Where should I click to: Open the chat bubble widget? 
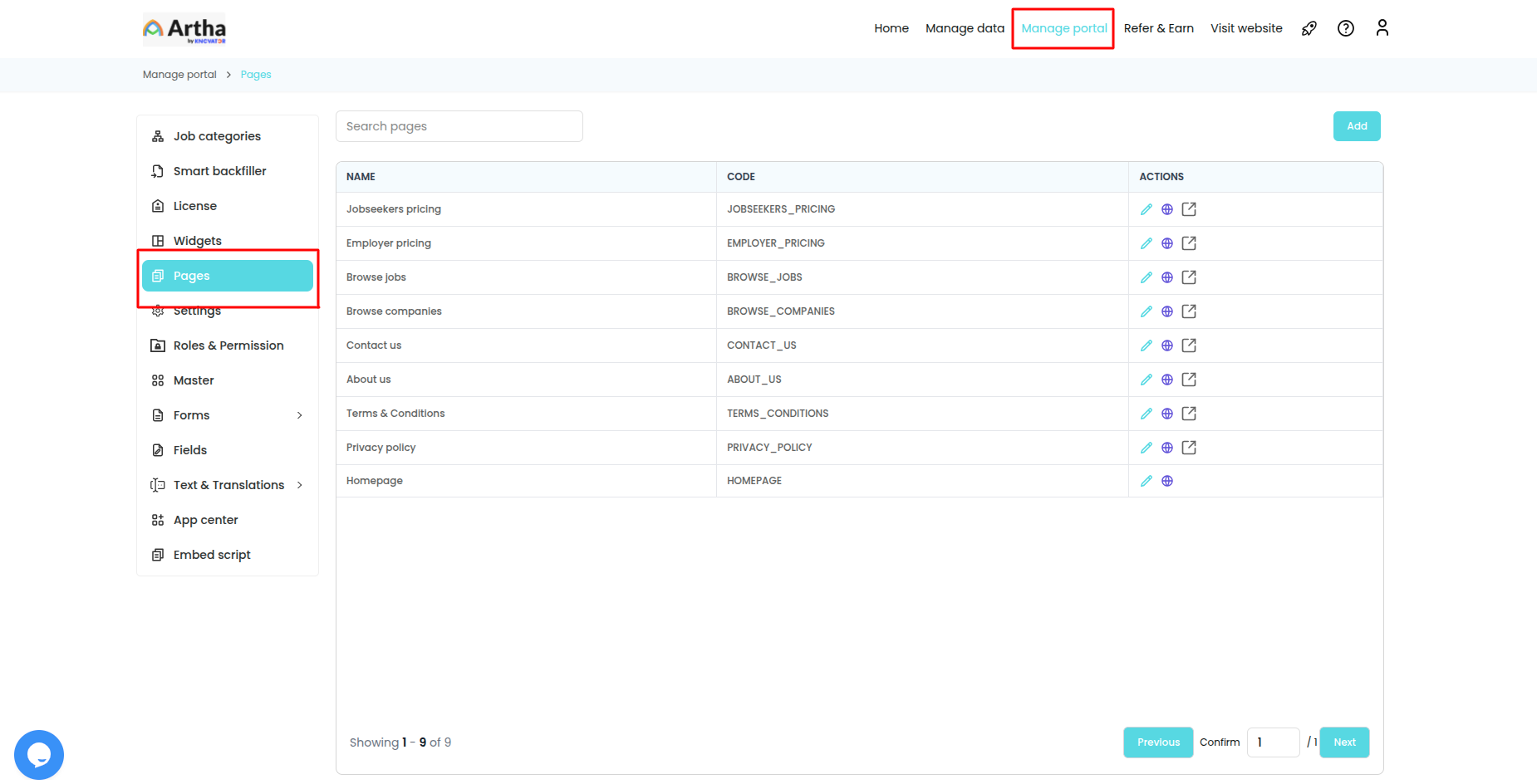coord(39,755)
